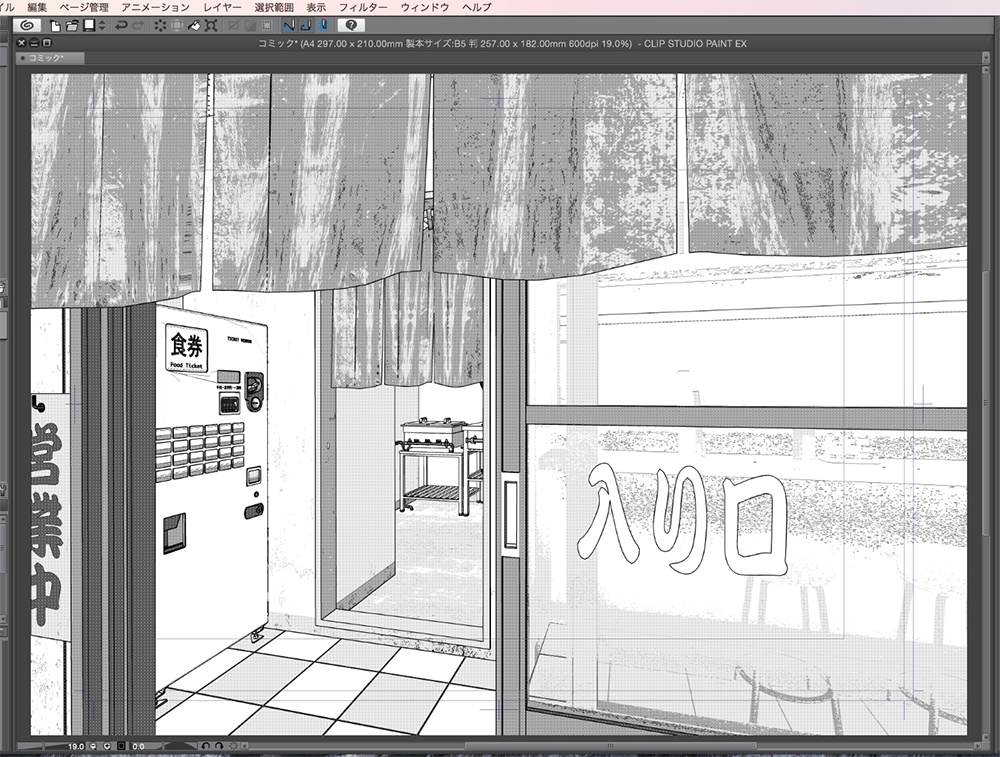Redo the undone action

coord(138,26)
